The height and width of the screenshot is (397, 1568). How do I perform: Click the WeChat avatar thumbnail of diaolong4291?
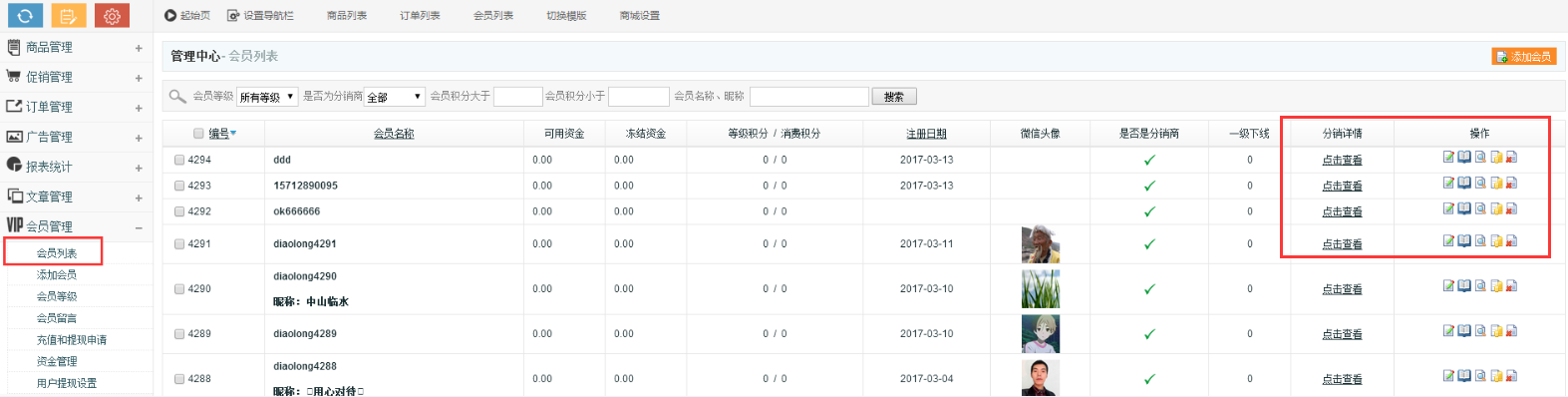tap(1041, 244)
